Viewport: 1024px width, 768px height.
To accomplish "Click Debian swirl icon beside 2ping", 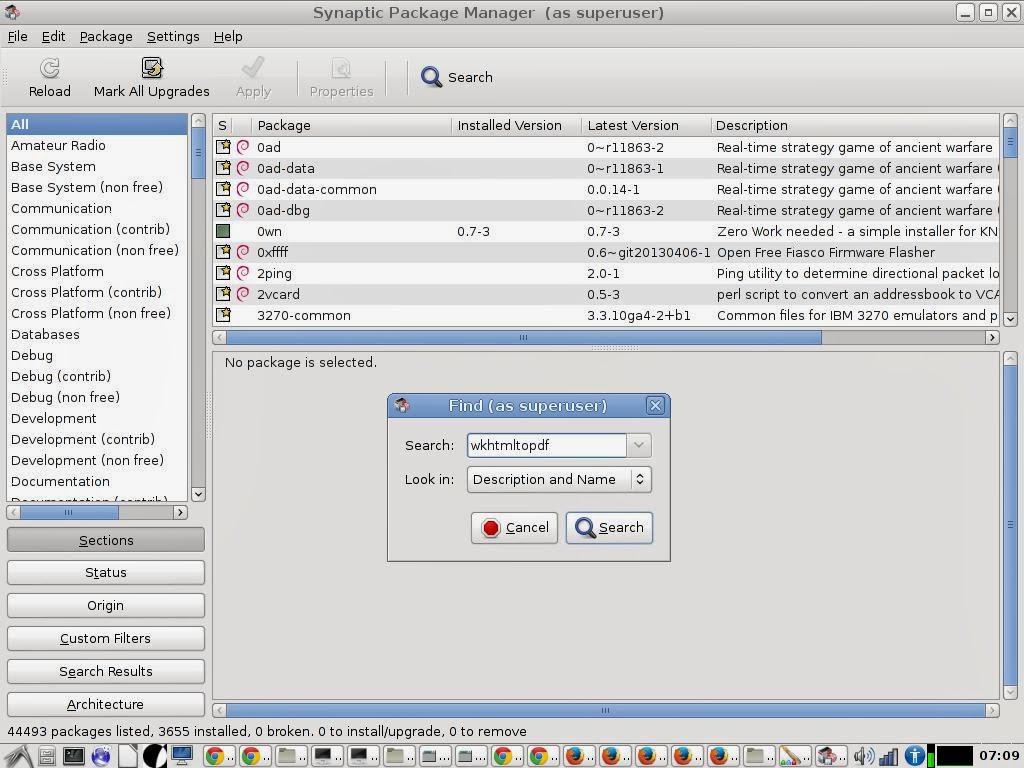I will pyautogui.click(x=243, y=273).
